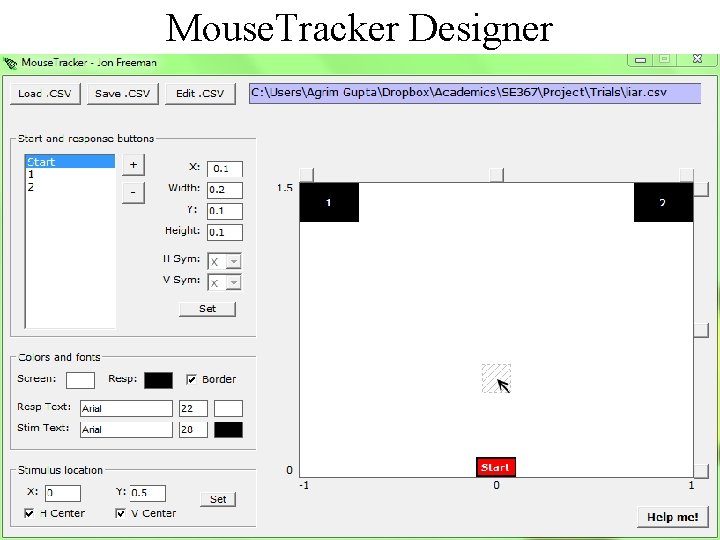Click the right-side upper ruler handle
The height and width of the screenshot is (540, 720).
701,190
